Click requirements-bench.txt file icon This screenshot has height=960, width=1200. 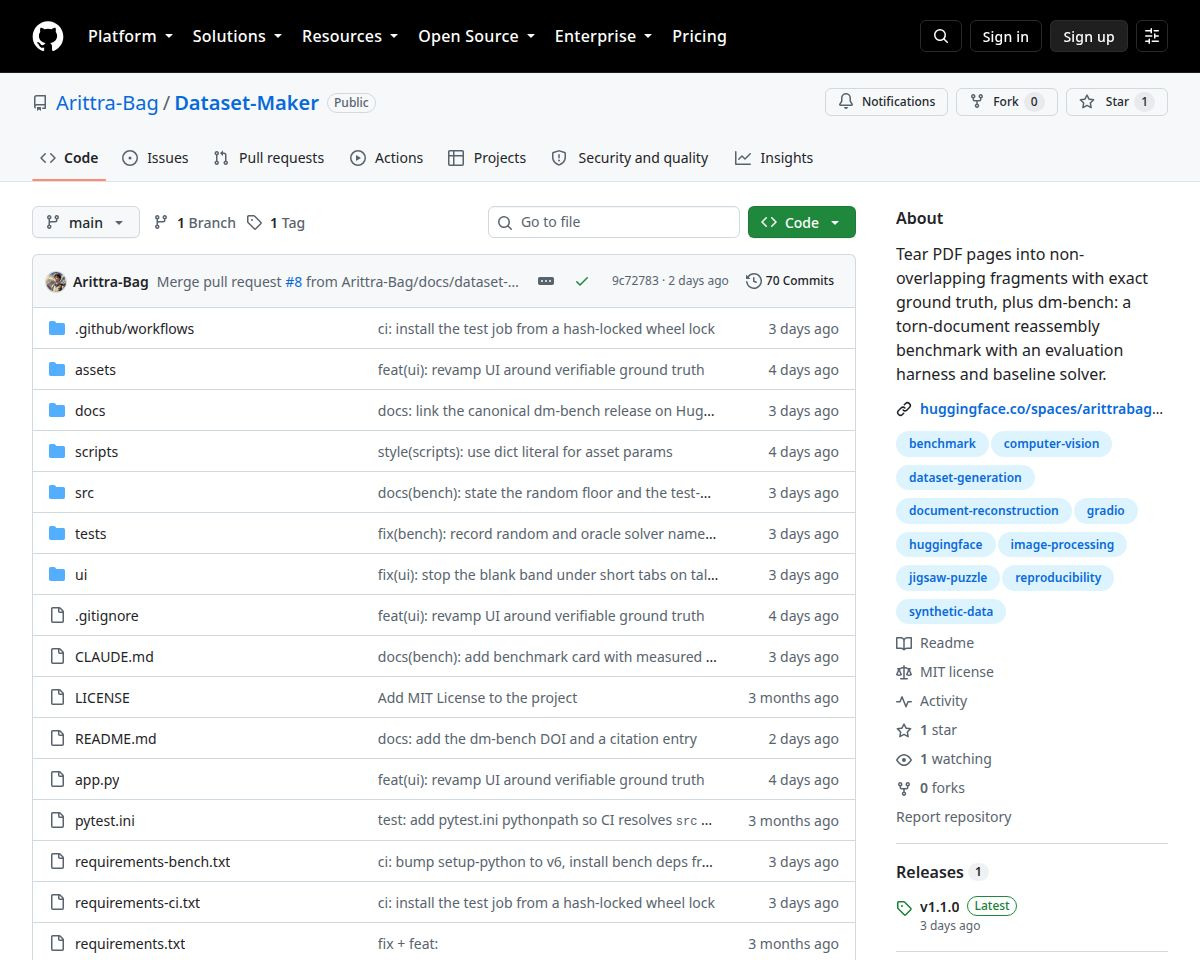click(x=57, y=862)
